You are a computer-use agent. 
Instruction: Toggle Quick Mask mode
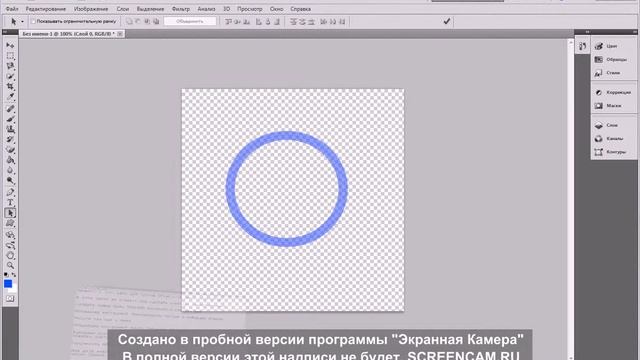coord(10,299)
